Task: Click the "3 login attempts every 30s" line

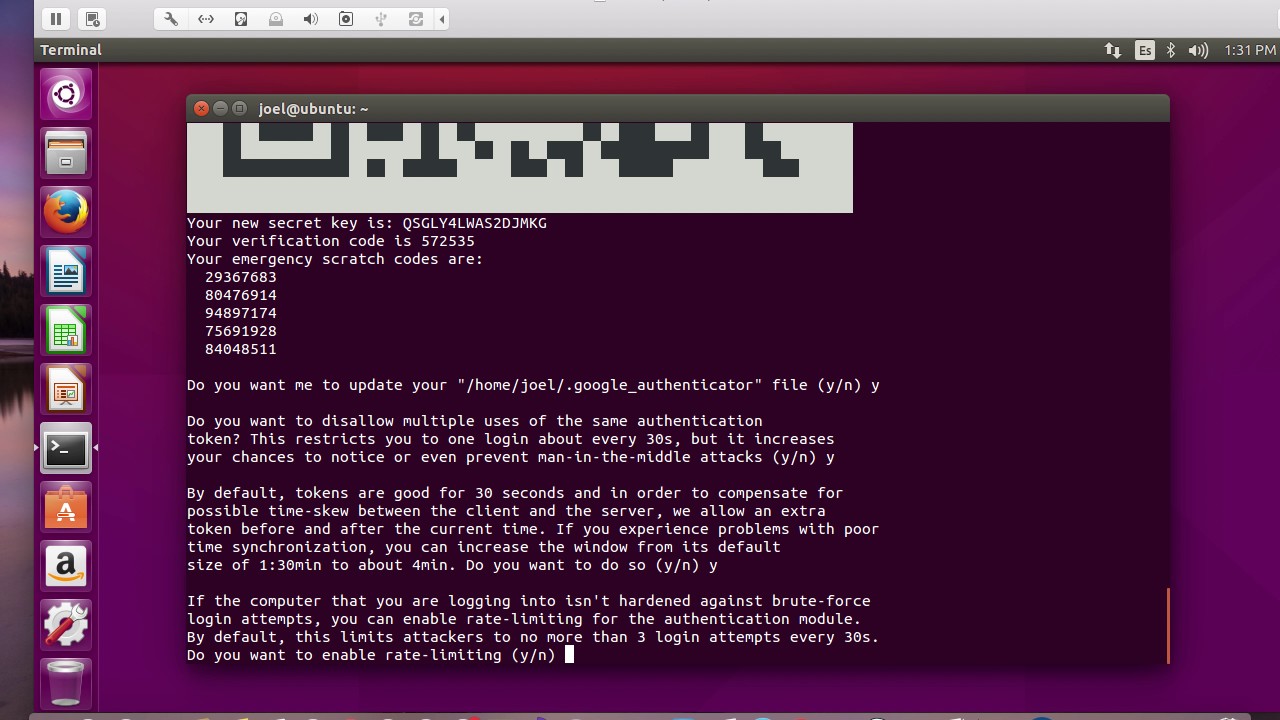Action: click(x=533, y=637)
